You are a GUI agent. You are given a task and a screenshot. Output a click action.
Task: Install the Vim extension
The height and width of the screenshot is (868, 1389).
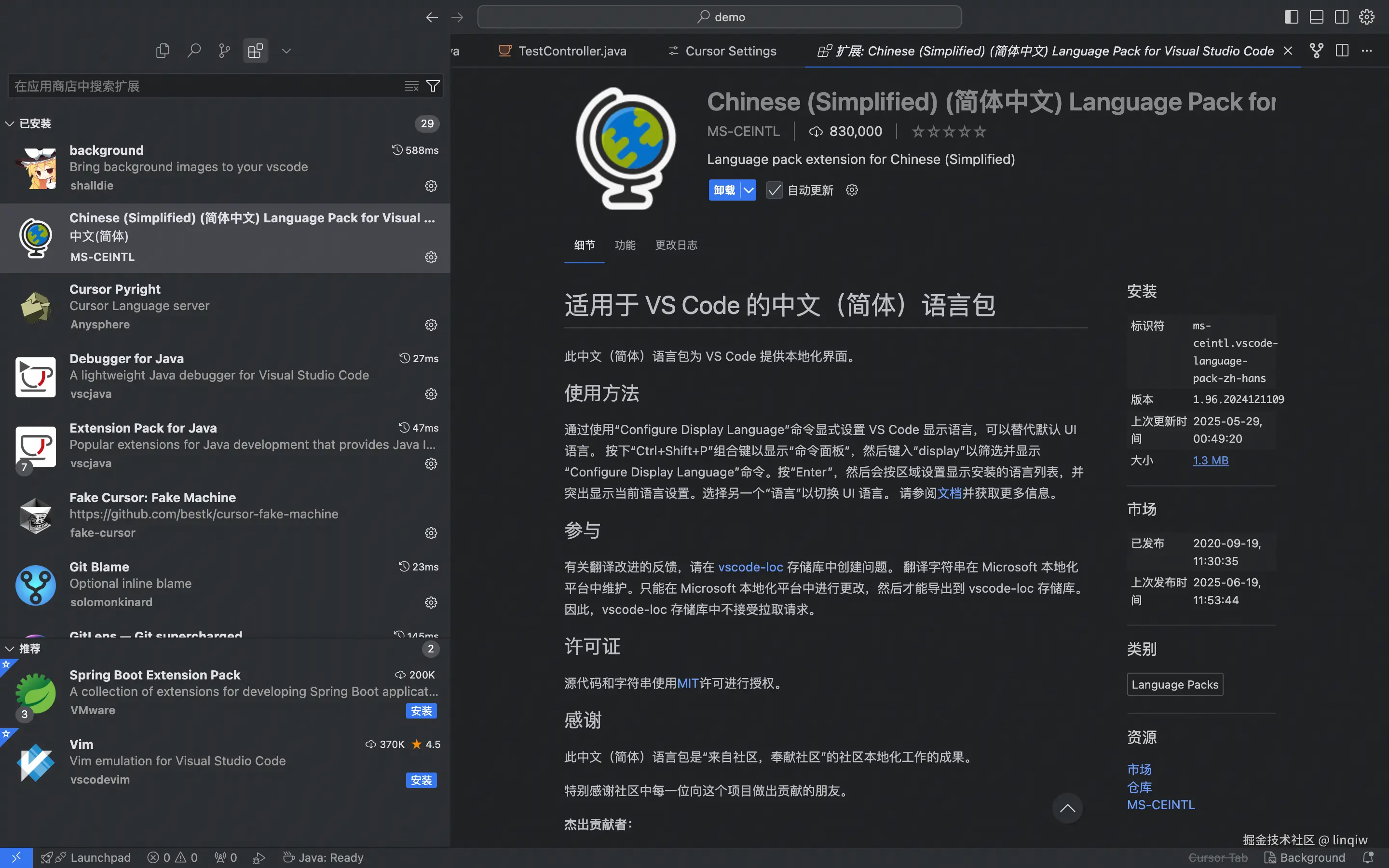(x=421, y=780)
